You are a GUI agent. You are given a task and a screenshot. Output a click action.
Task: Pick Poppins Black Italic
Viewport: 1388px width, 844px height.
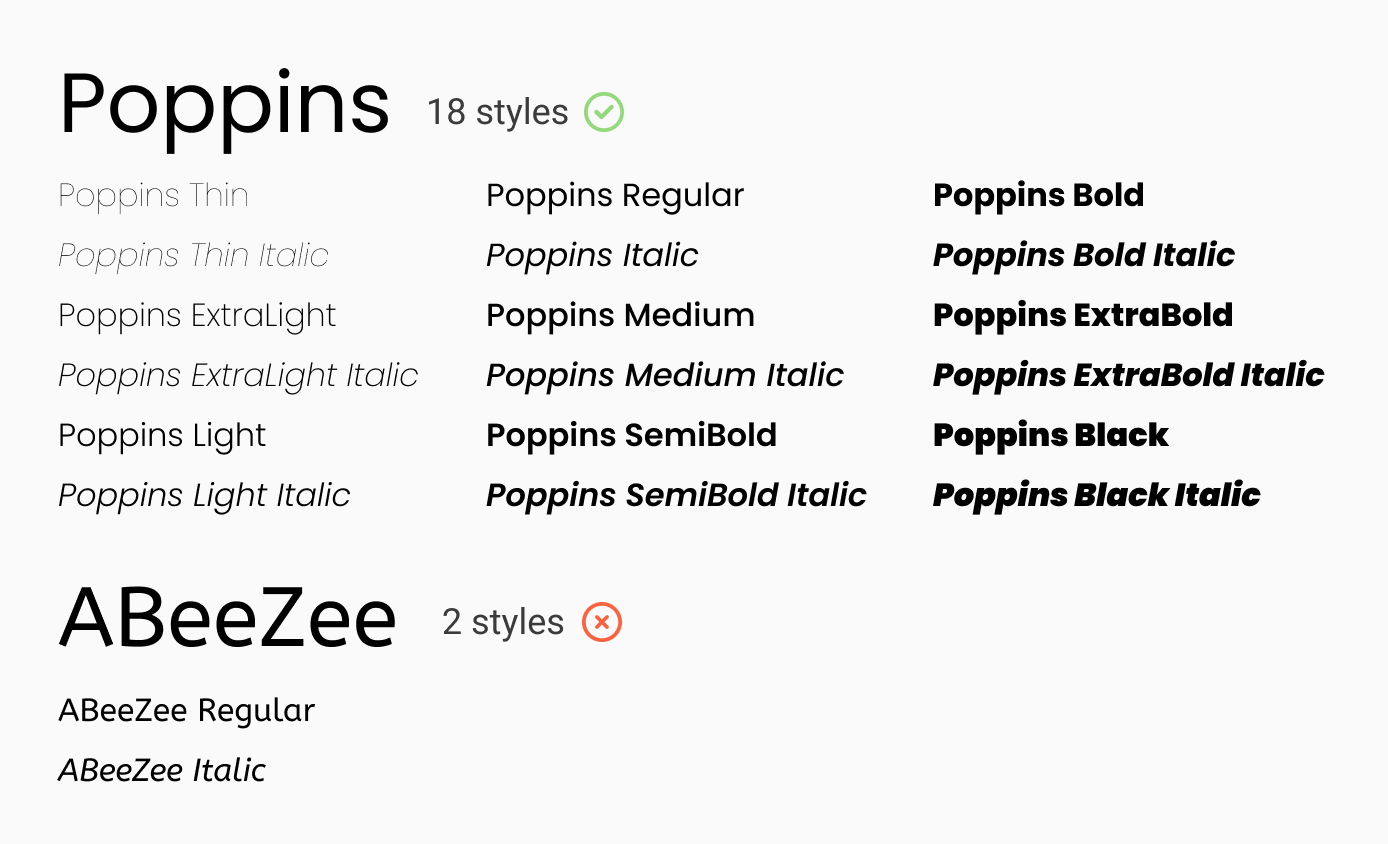pyautogui.click(x=1097, y=496)
